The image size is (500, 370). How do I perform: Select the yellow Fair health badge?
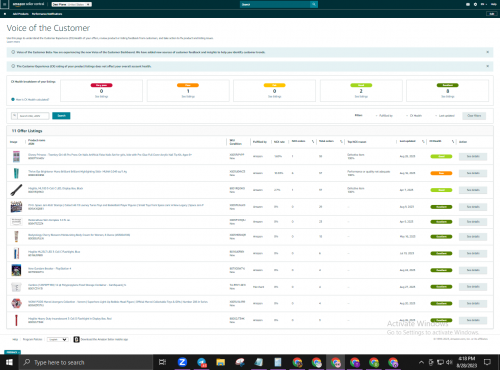(274, 85)
